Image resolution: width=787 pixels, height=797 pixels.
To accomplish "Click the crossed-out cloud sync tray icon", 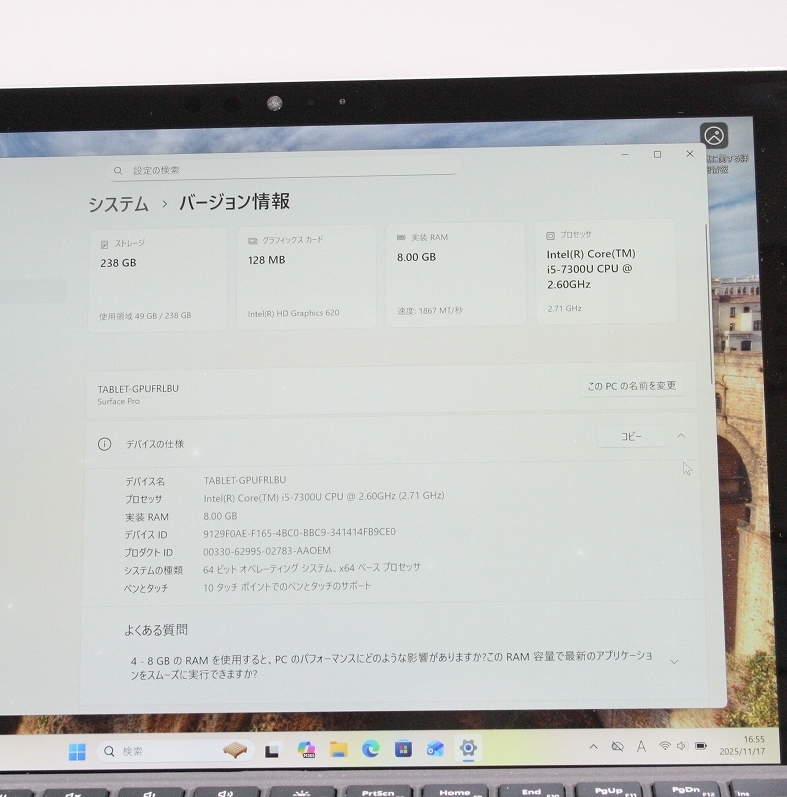I will point(617,747).
